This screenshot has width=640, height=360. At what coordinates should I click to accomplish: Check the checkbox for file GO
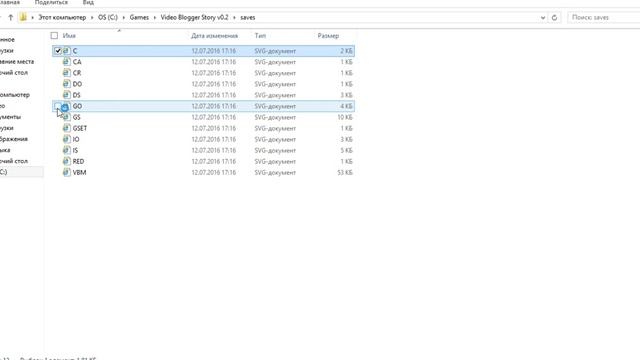coord(58,106)
